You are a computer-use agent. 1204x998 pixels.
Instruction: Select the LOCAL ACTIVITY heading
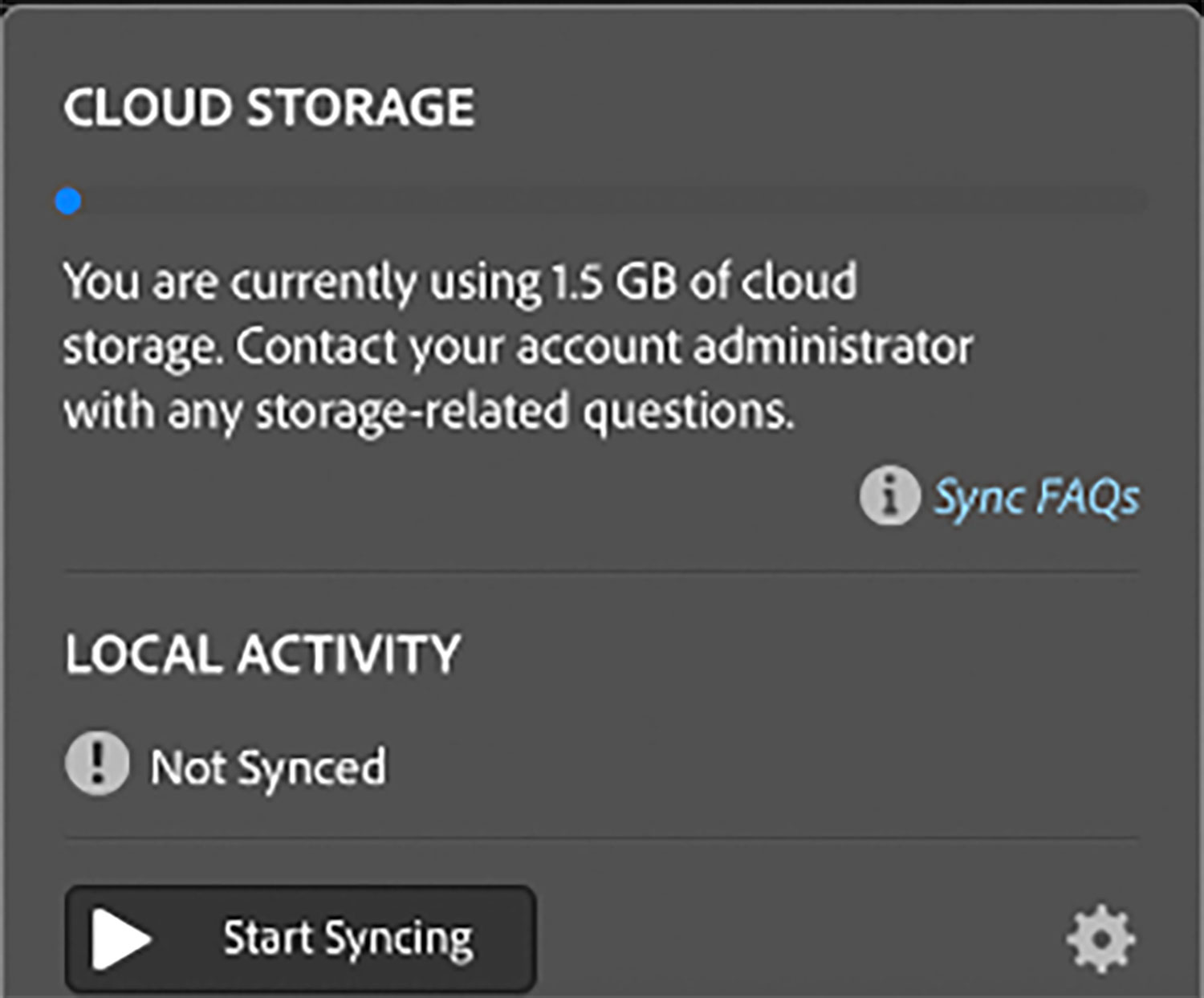[262, 654]
